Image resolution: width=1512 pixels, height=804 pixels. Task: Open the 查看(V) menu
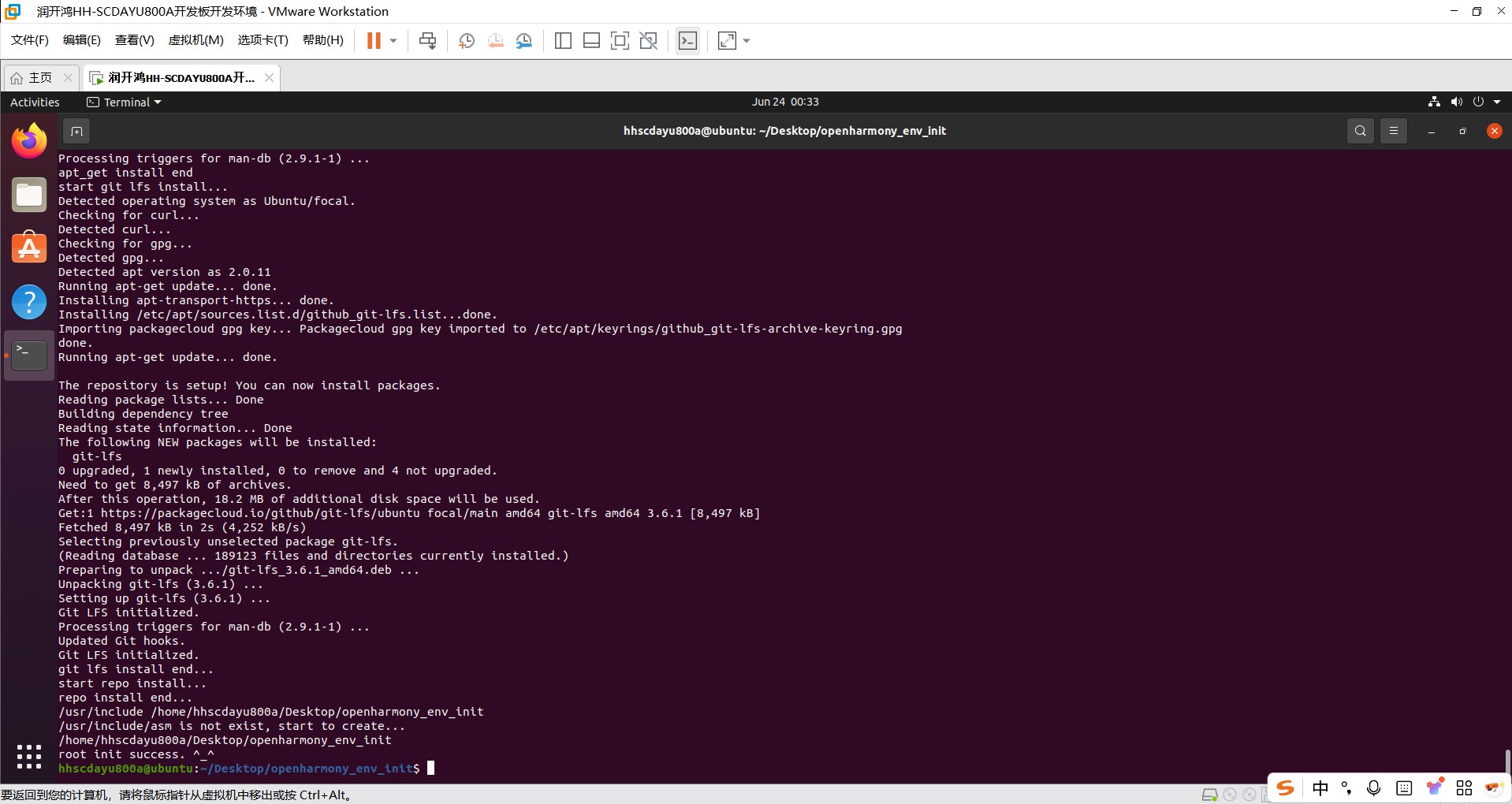point(135,40)
